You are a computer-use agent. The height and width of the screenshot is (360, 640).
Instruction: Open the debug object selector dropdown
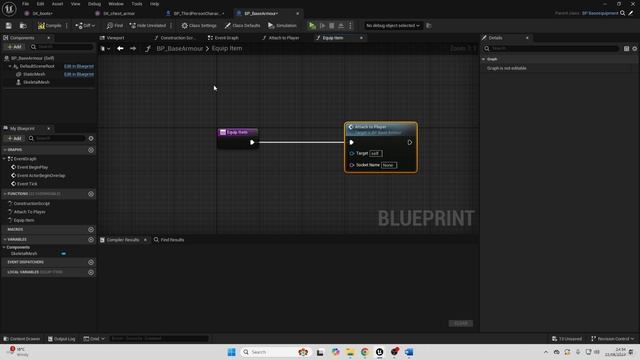click(393, 26)
